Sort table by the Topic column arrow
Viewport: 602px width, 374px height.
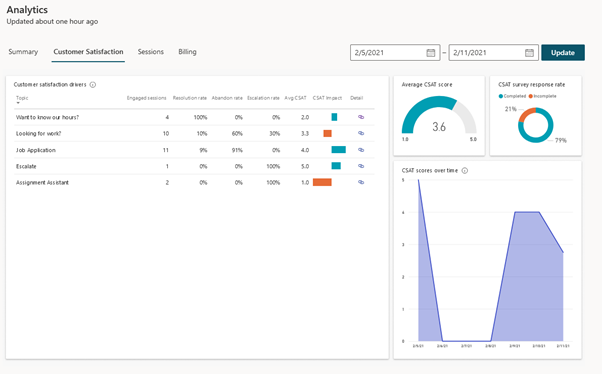tap(18, 103)
